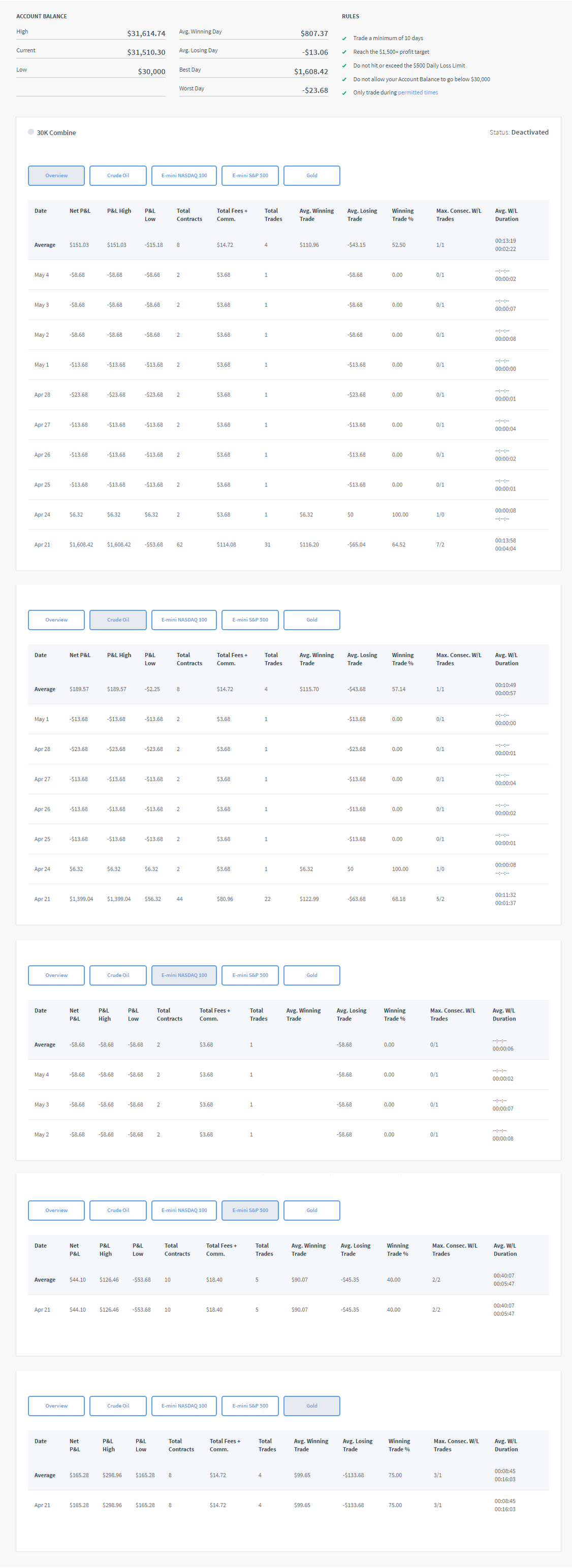Select the highlighted Gold tab in the last section
This screenshot has width=572, height=1568.
click(311, 1406)
